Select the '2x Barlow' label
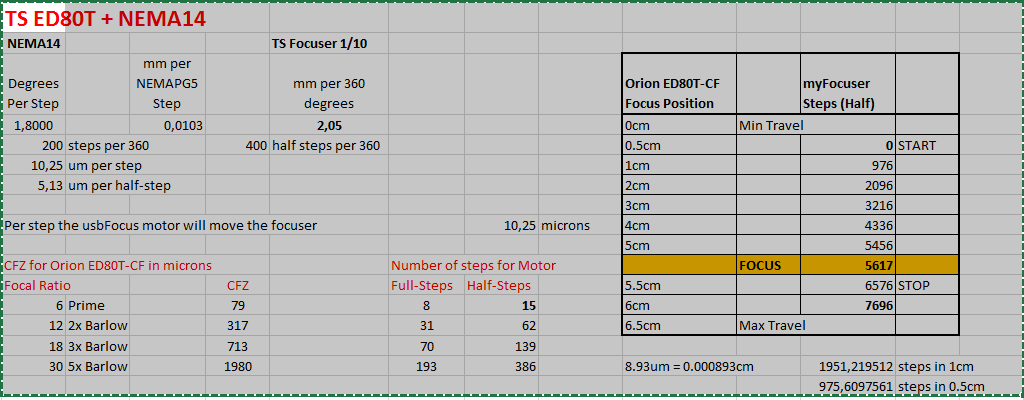 (x=97, y=325)
